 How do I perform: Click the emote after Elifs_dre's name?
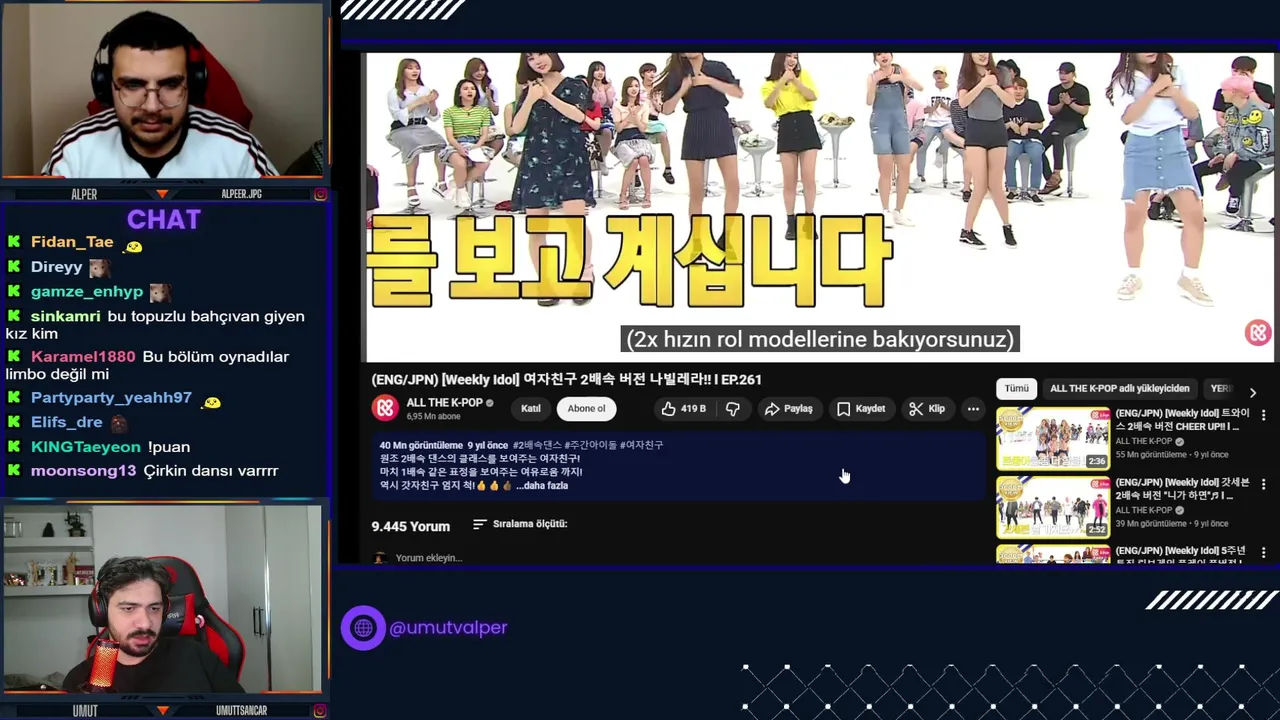coord(119,423)
